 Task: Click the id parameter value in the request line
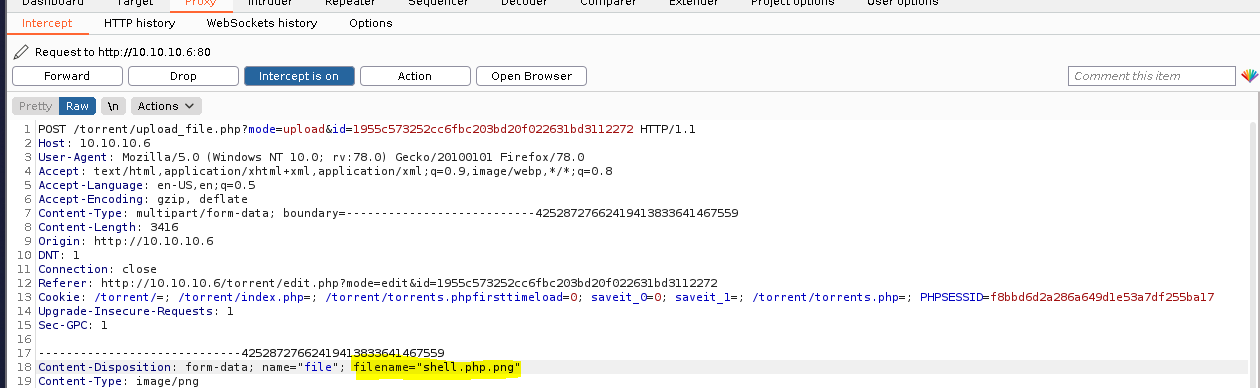tap(493, 129)
